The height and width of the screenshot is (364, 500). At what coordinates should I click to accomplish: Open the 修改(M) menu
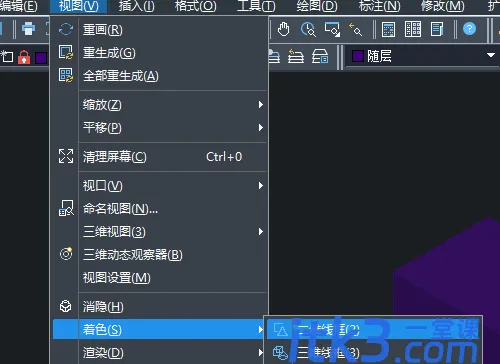click(442, 6)
